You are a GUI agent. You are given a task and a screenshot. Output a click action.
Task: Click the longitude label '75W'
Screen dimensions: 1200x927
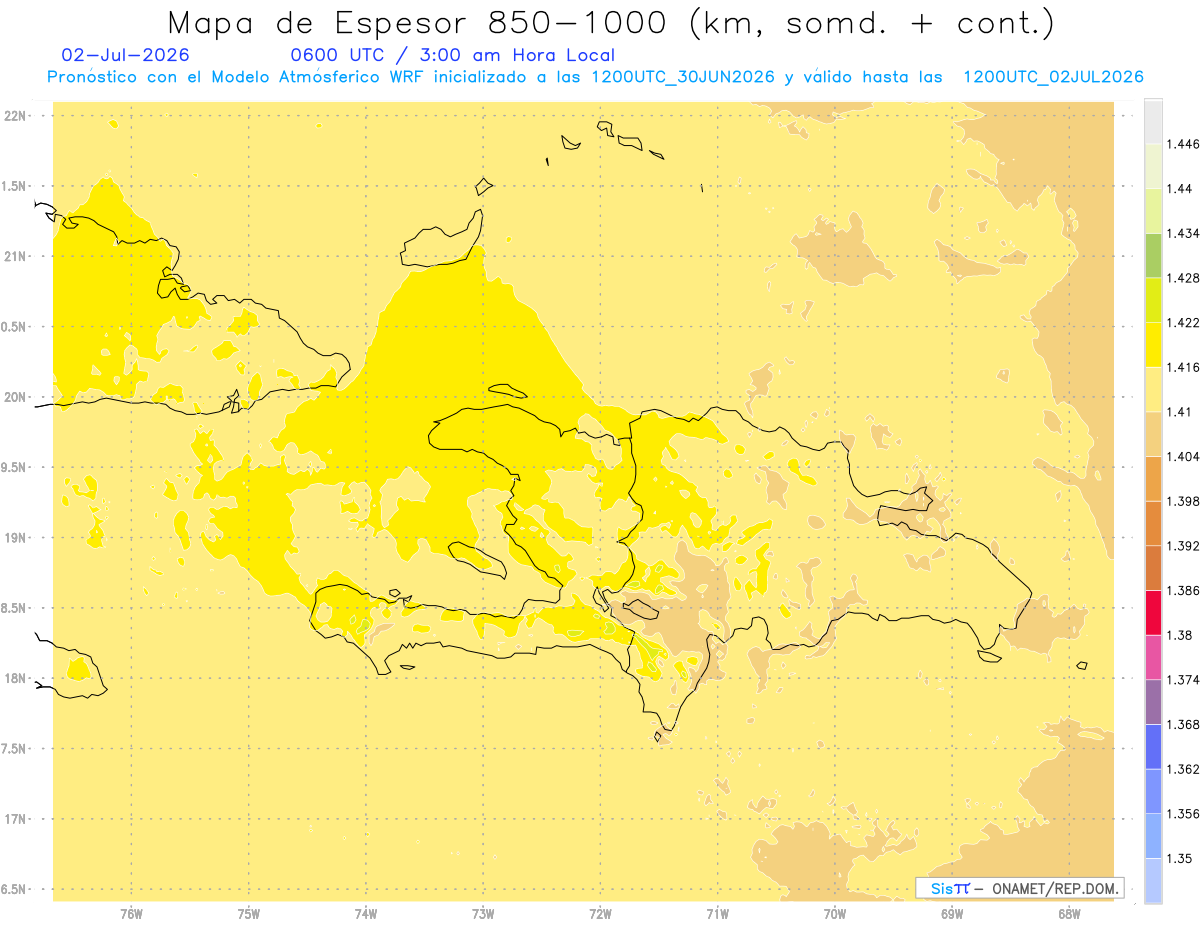248,914
